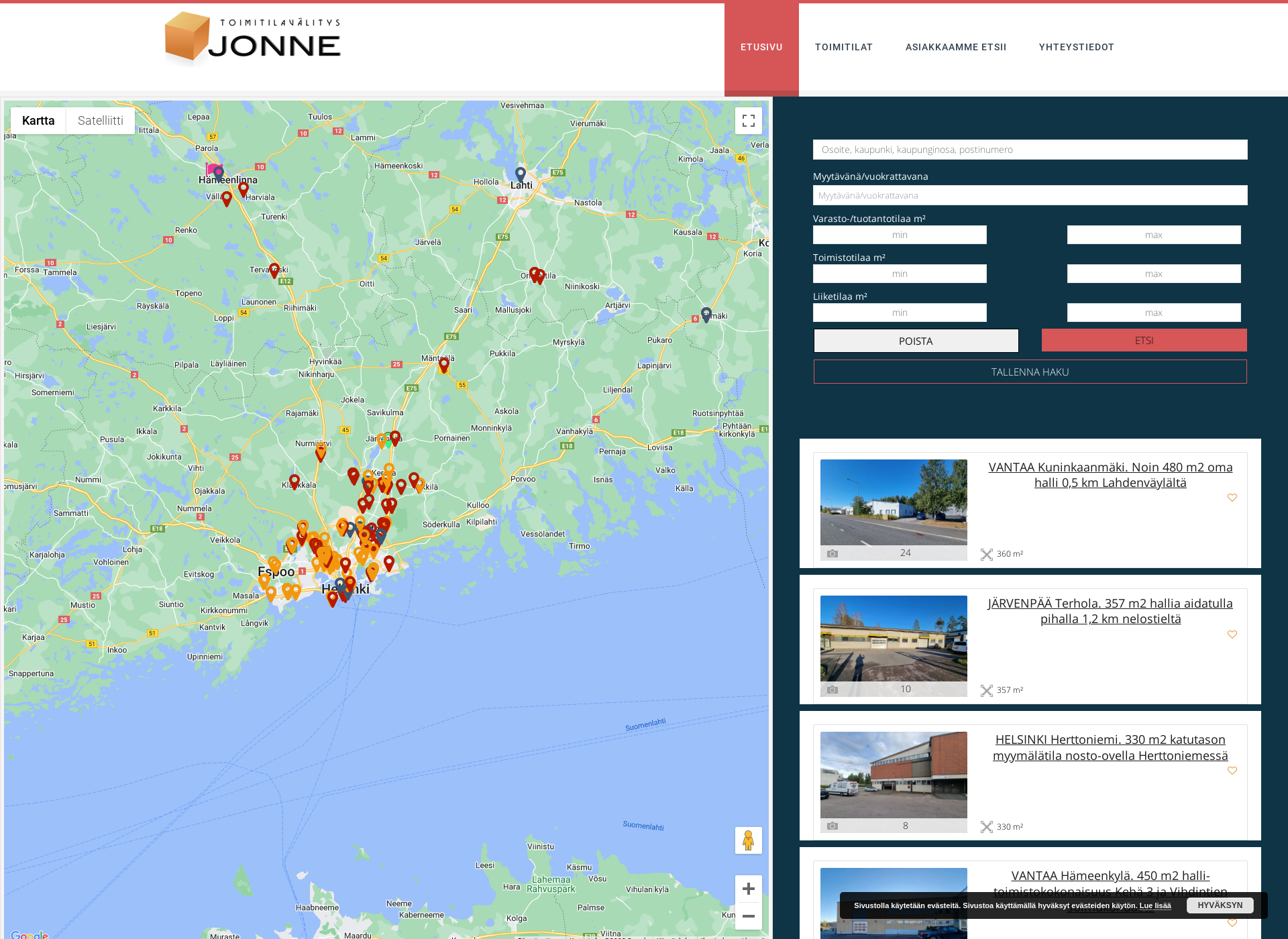Image resolution: width=1288 pixels, height=939 pixels.
Task: Click the address search field
Action: click(1030, 150)
